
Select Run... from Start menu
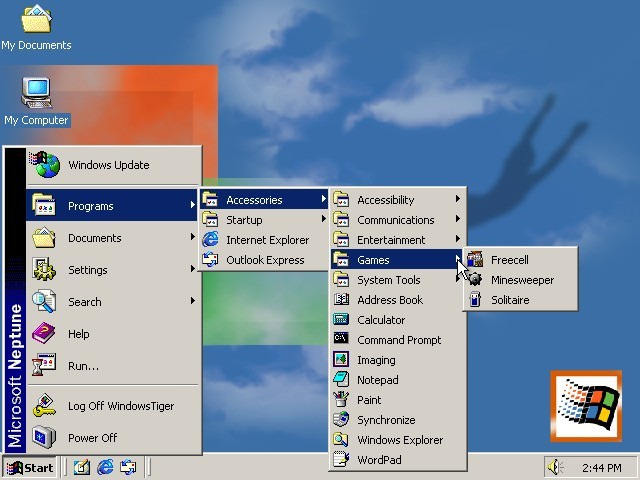pyautogui.click(x=113, y=365)
